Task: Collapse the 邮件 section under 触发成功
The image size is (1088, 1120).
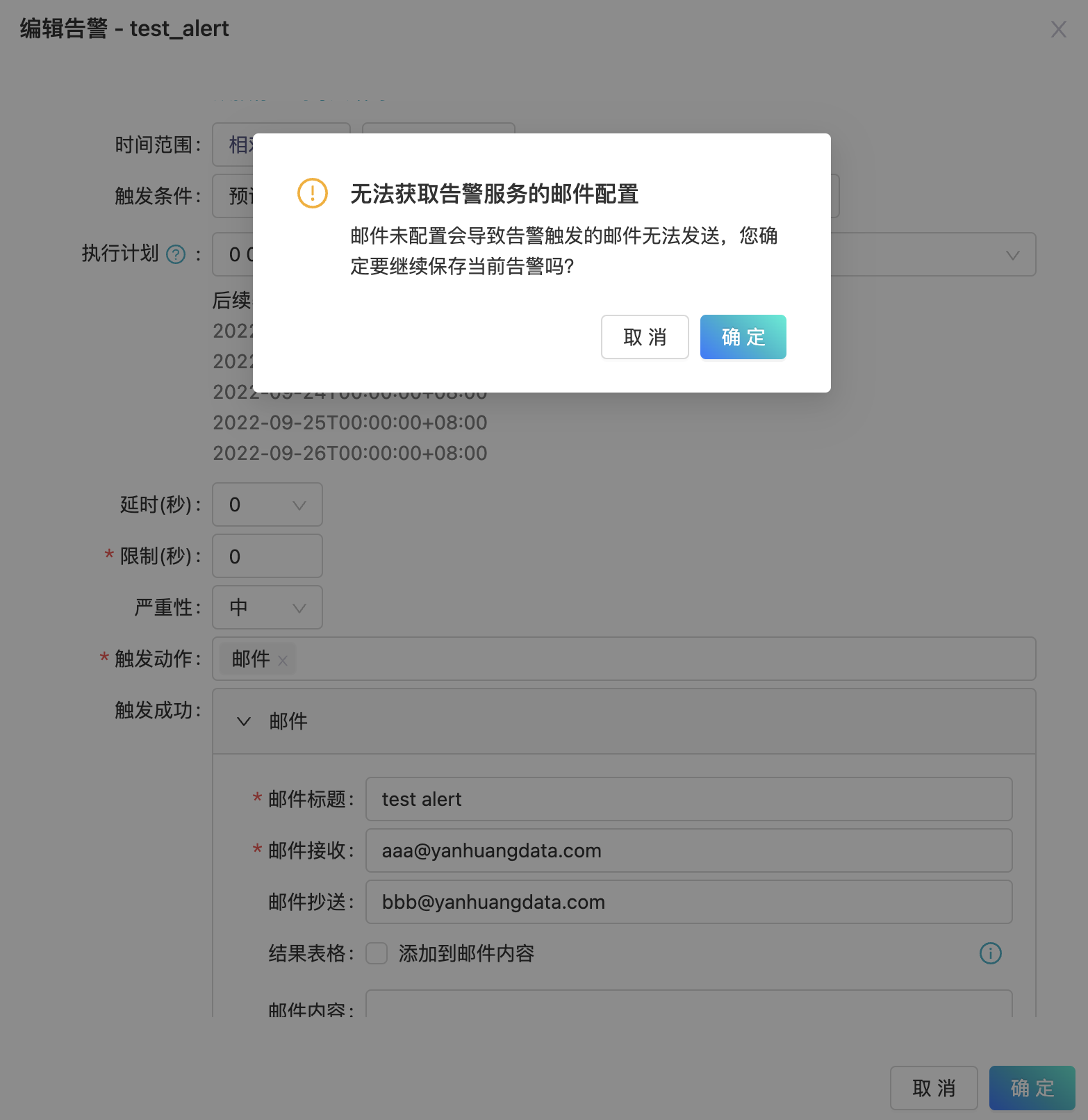Action: tap(244, 721)
